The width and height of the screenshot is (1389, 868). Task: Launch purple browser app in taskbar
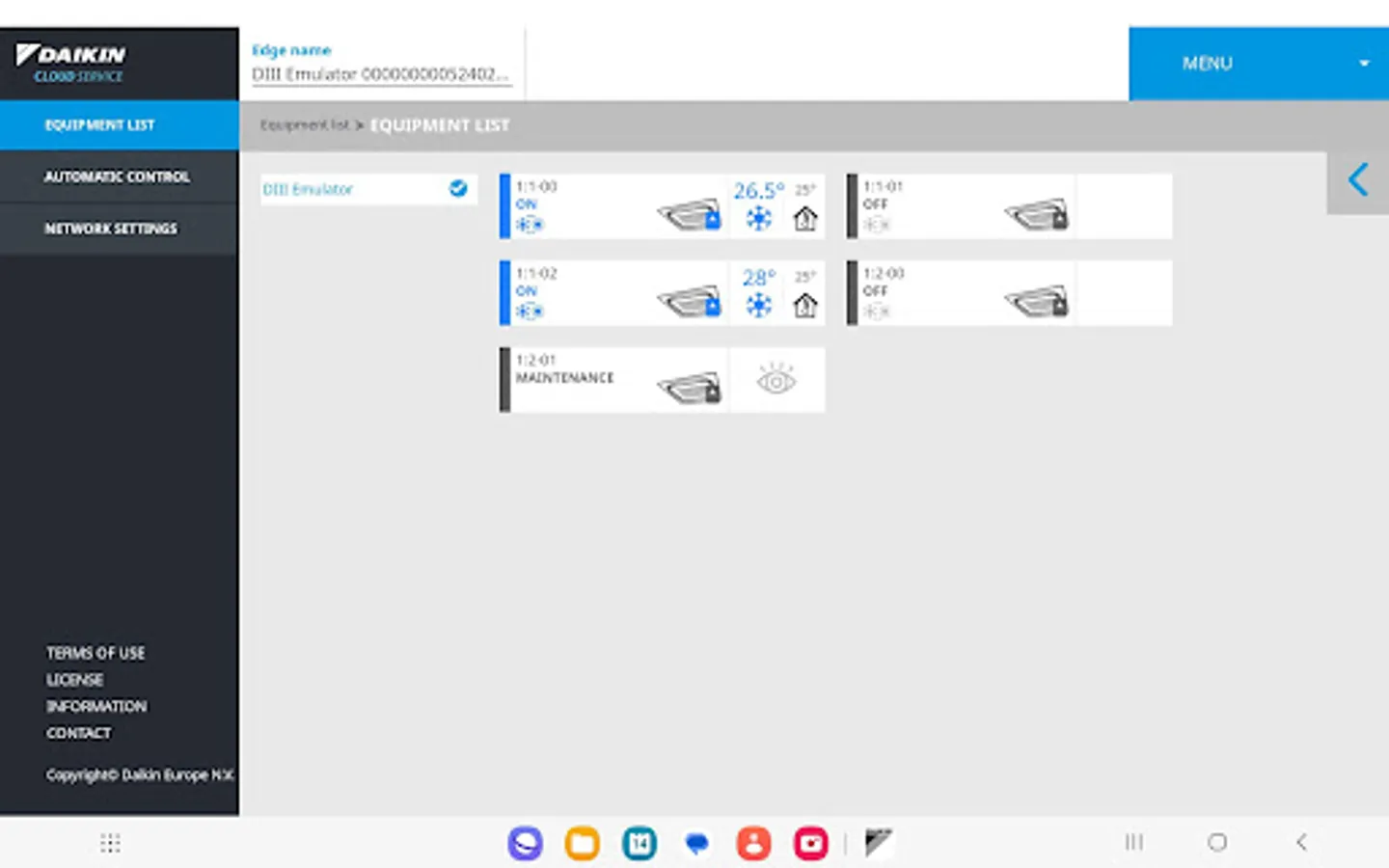coord(525,844)
